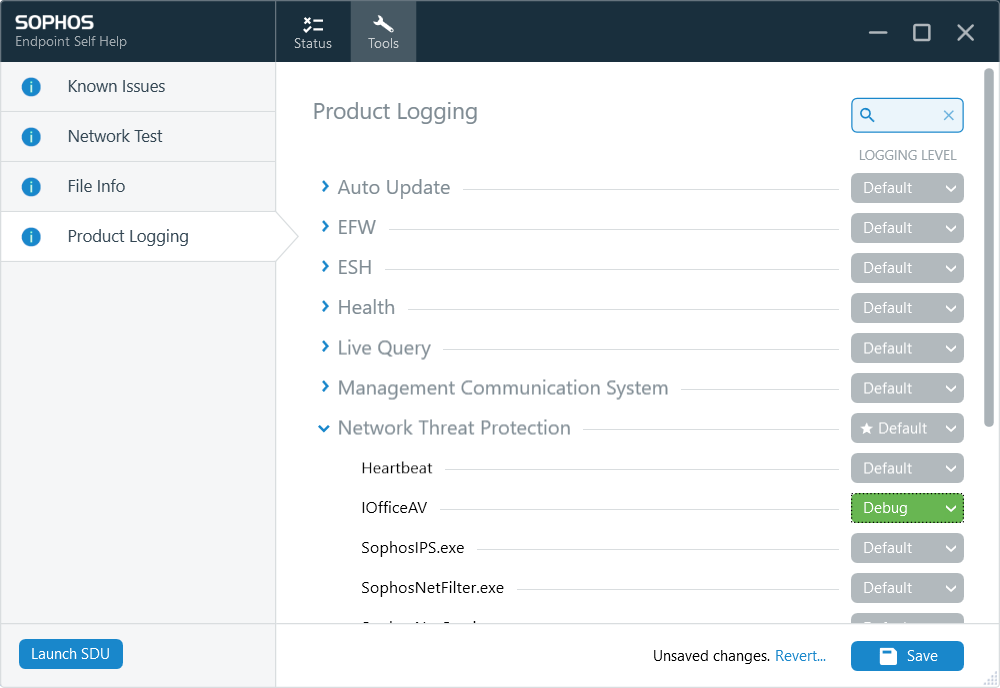Click the magnifier icon in search box
Image resolution: width=1000 pixels, height=688 pixels.
[868, 116]
